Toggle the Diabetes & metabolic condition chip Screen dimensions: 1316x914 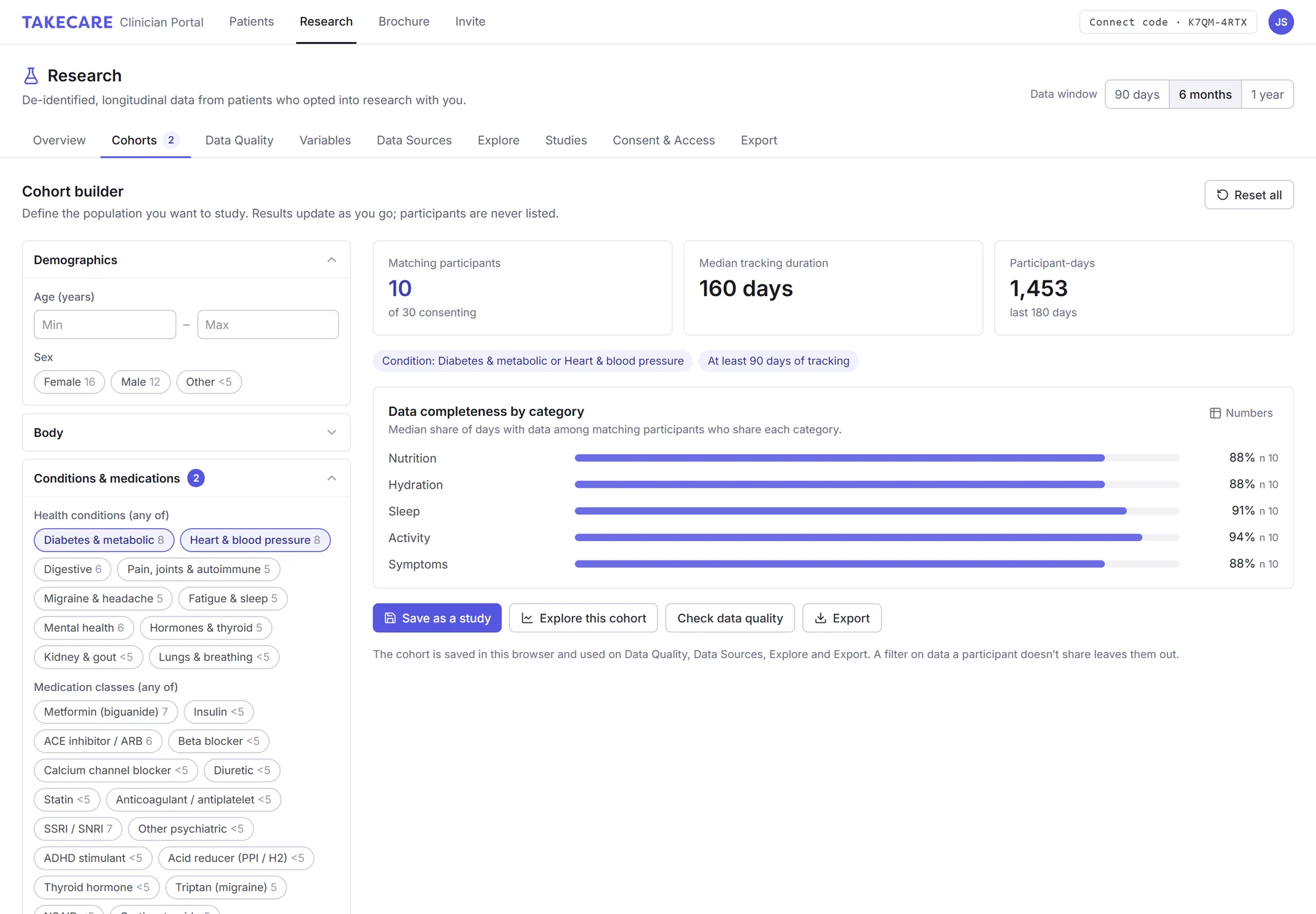104,540
